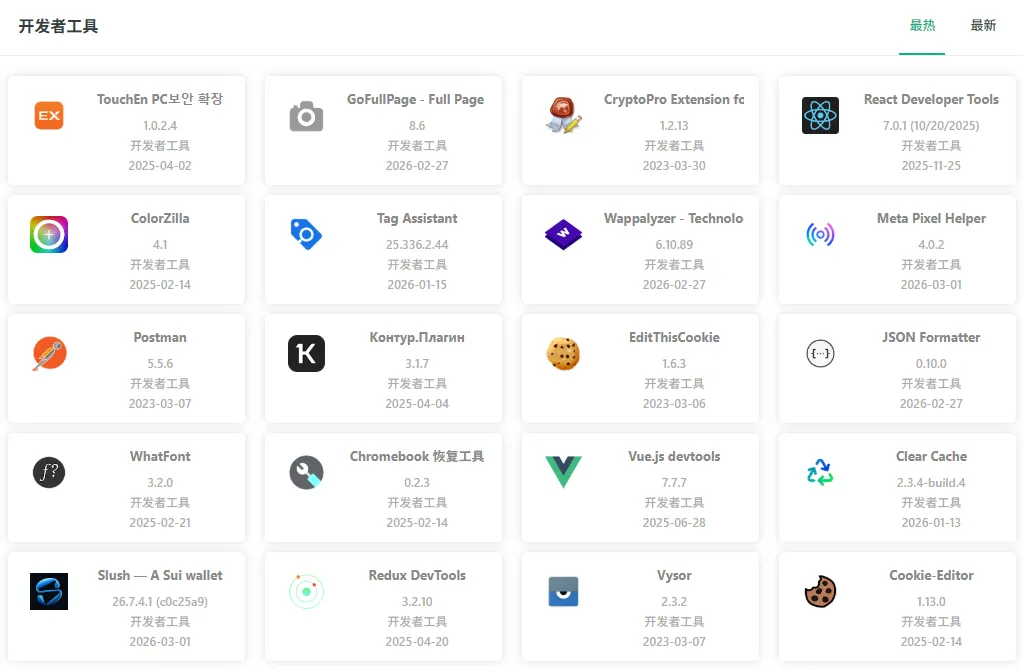This screenshot has width=1023, height=670.
Task: Click the date 2026-01-15
Action: (417, 284)
